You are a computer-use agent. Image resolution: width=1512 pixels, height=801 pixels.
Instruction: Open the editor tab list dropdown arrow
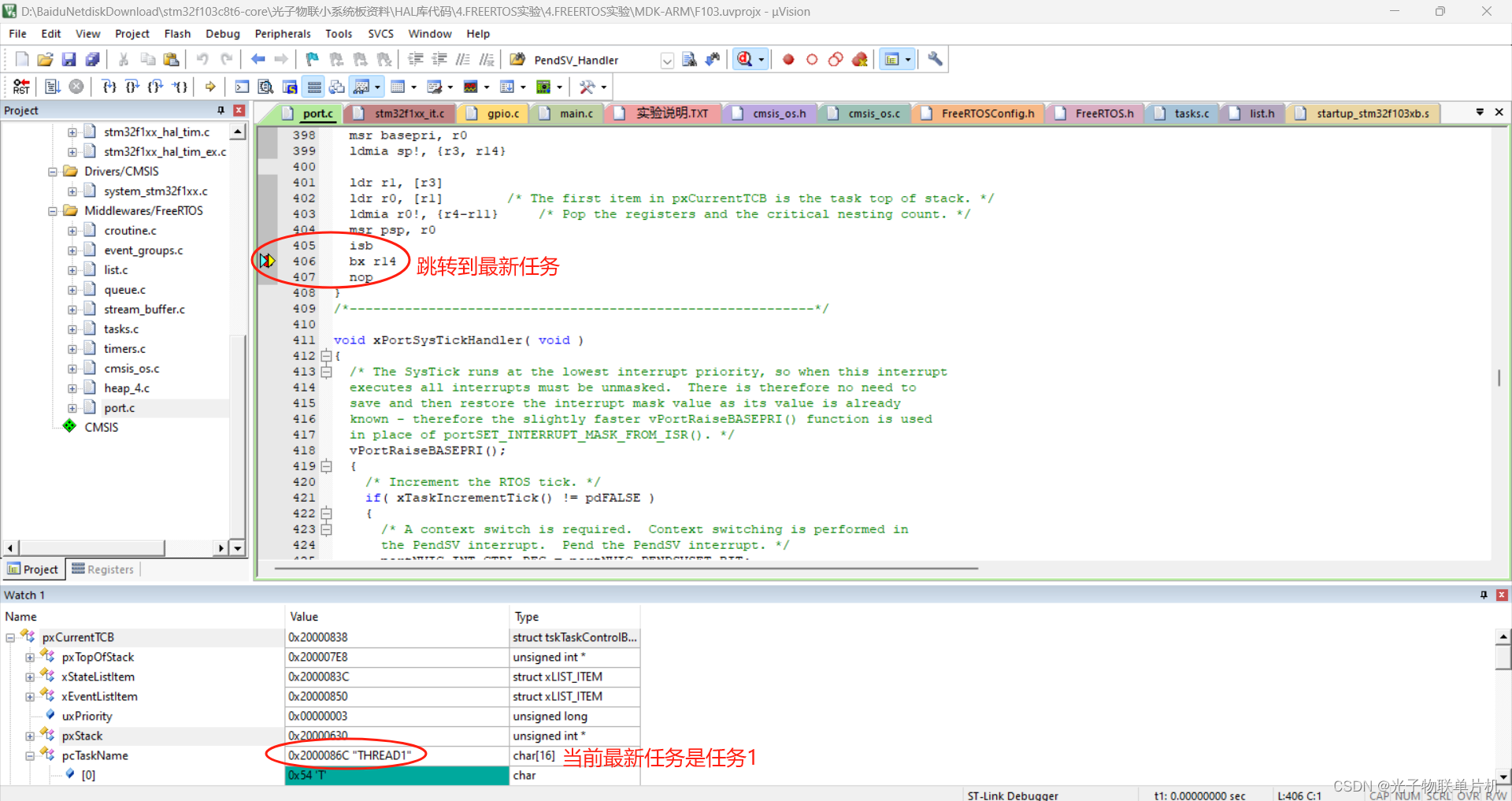coord(1480,113)
